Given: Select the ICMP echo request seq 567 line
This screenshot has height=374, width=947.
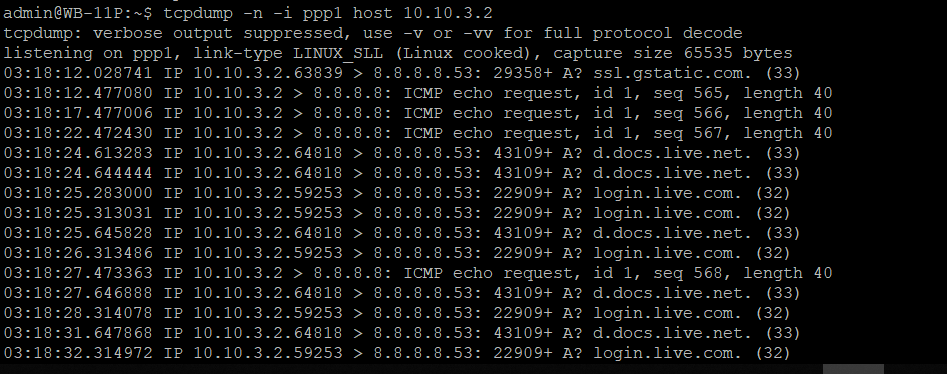Looking at the screenshot, I should pos(418,133).
